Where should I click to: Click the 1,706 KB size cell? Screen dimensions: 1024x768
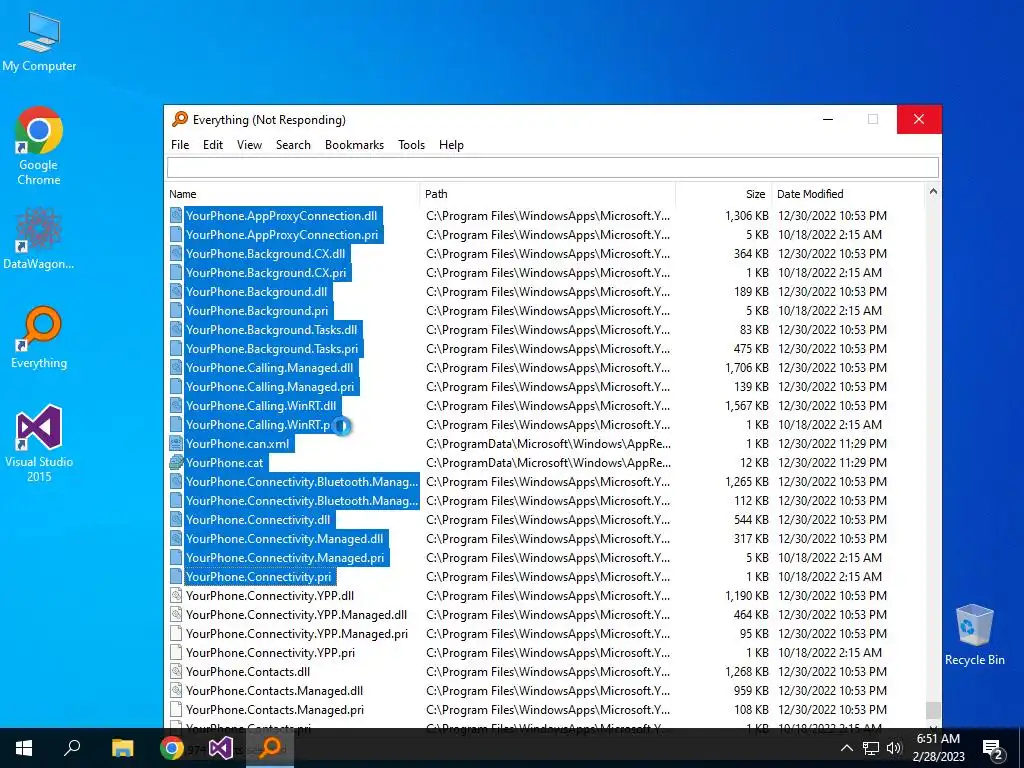746,368
